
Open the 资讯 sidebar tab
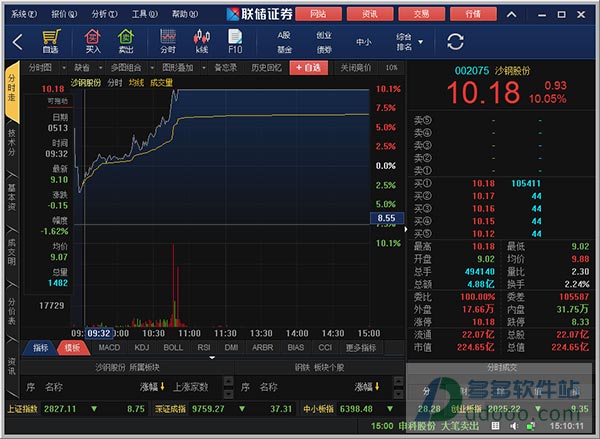click(12, 366)
